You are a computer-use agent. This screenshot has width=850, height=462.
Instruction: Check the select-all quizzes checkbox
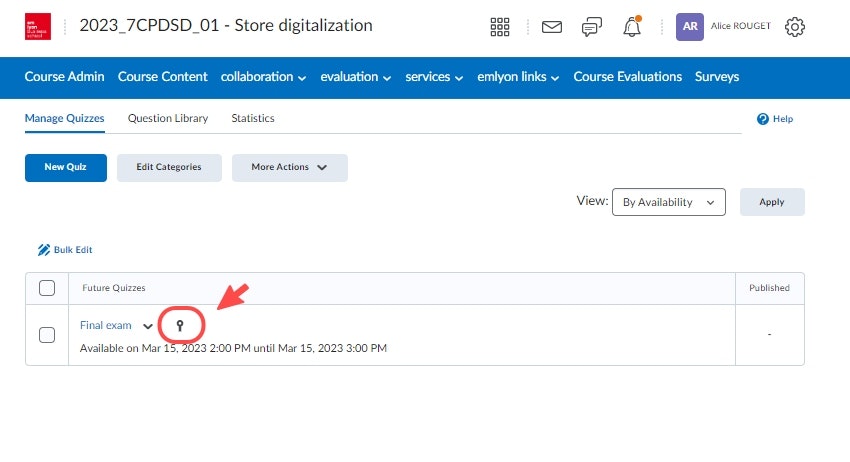pos(47,288)
